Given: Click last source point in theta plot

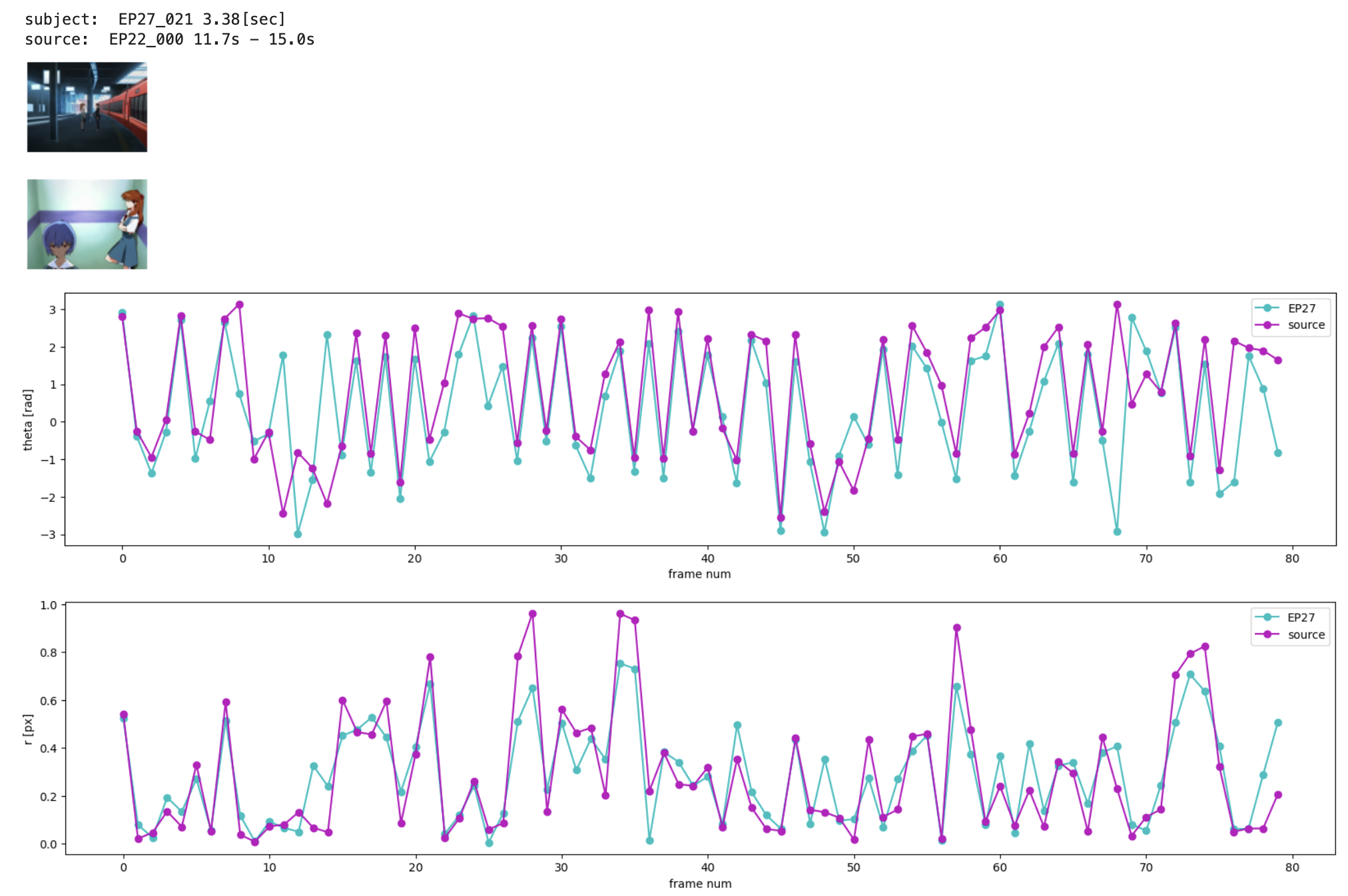Looking at the screenshot, I should click(x=1277, y=360).
